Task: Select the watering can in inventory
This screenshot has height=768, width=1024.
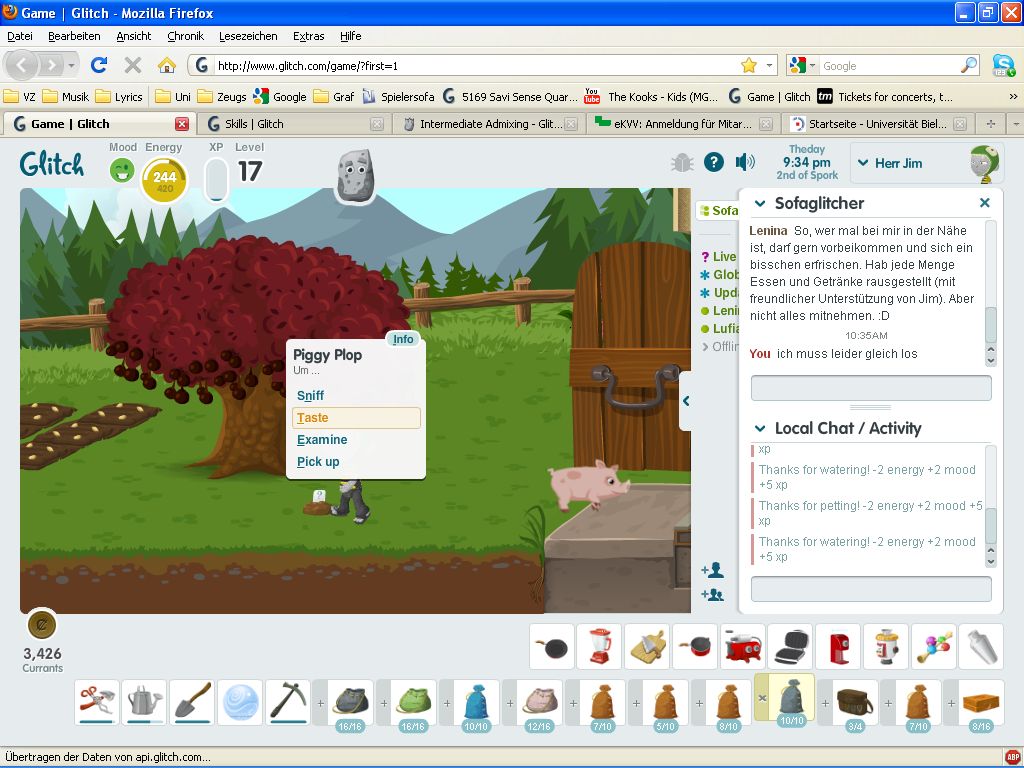Action: 144,701
